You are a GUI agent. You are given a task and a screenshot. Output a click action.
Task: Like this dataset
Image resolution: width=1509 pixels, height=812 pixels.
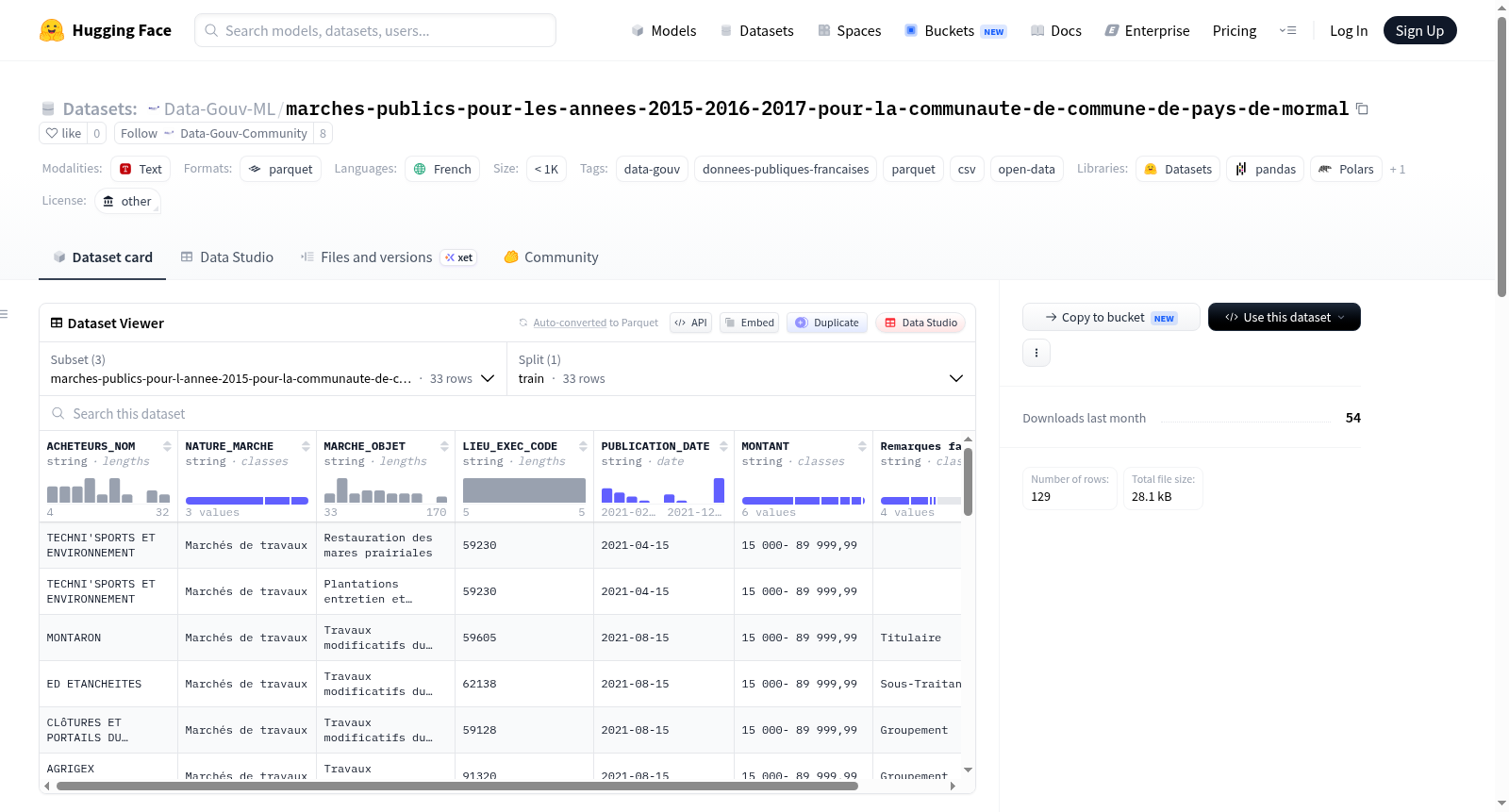63,133
